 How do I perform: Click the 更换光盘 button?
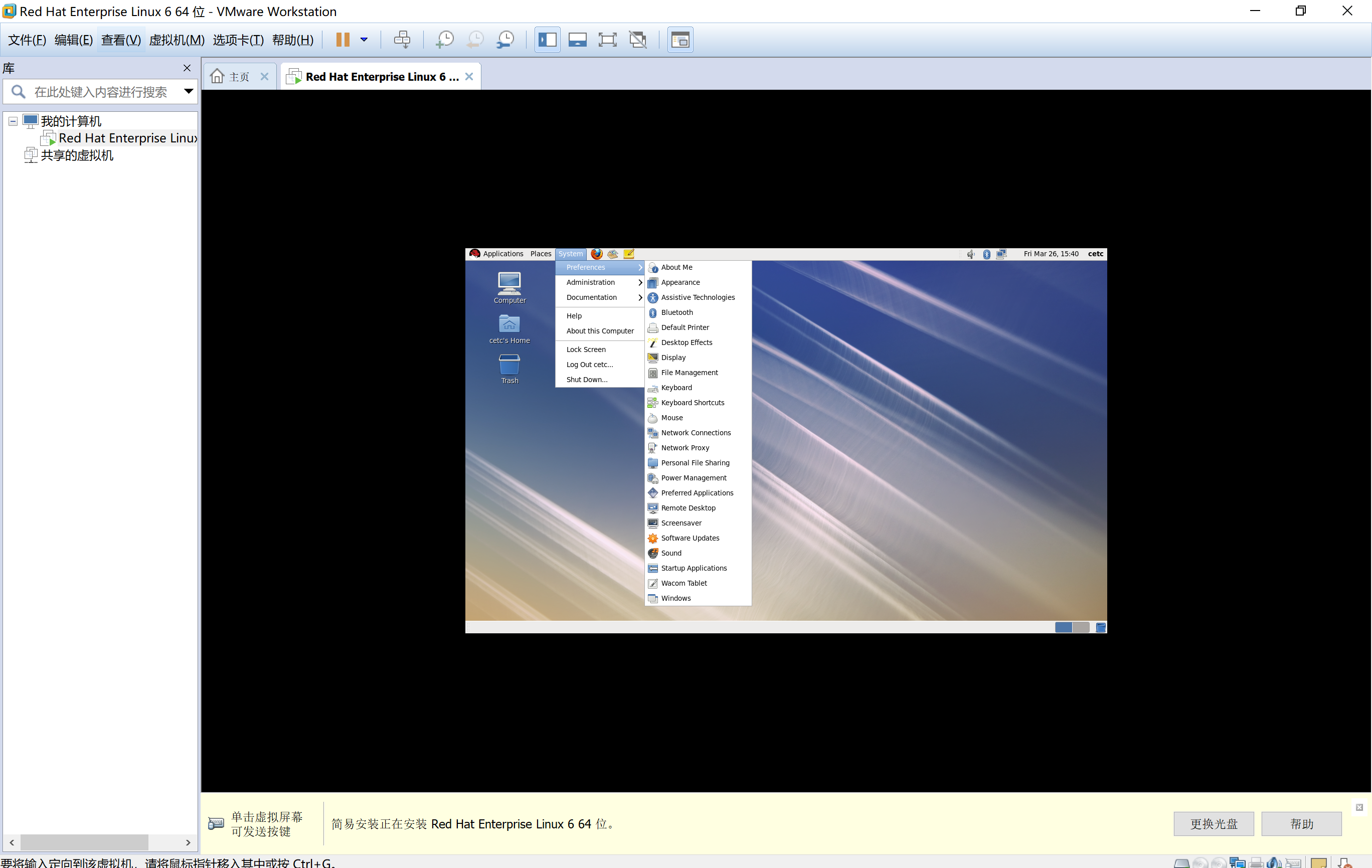point(1214,823)
